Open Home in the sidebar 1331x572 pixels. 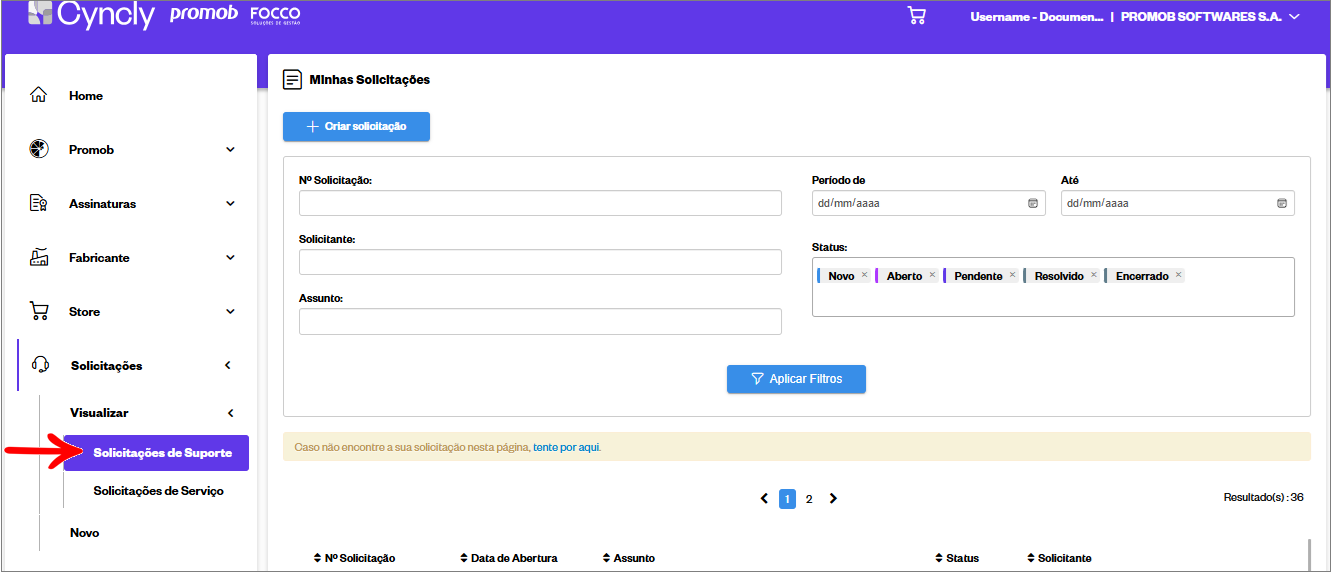point(86,96)
